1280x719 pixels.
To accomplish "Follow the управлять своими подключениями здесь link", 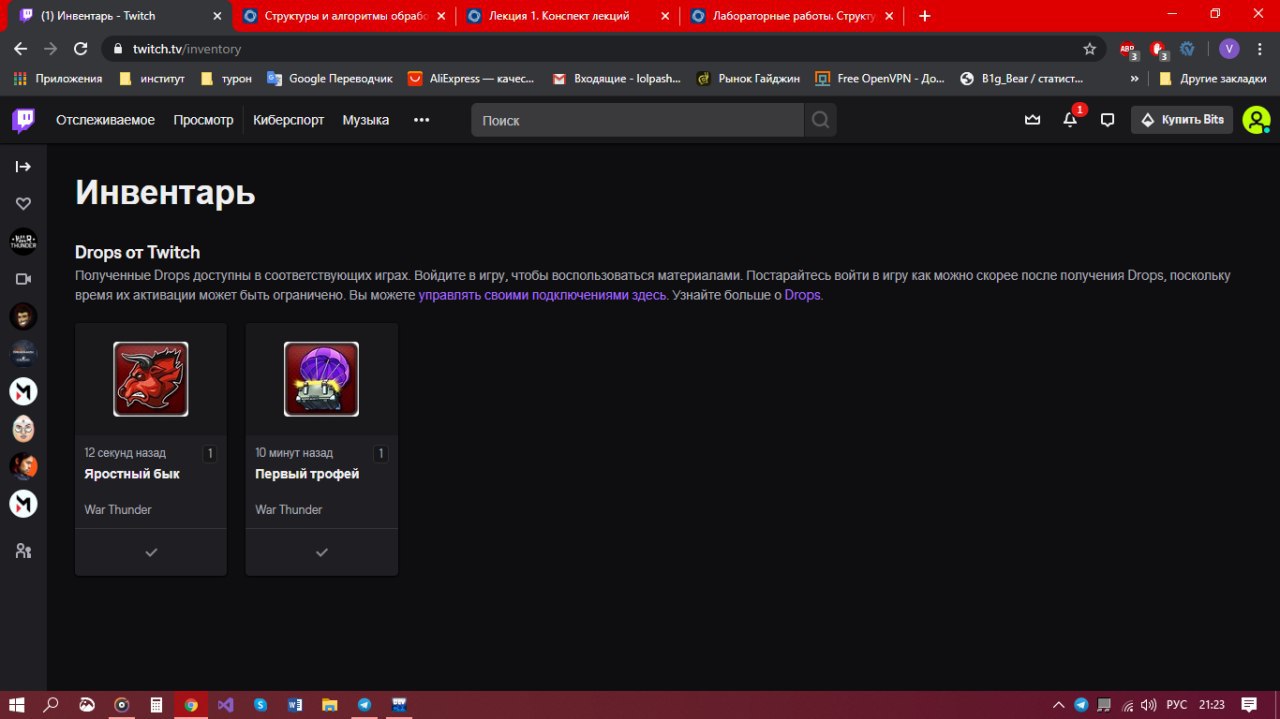I will pyautogui.click(x=542, y=296).
